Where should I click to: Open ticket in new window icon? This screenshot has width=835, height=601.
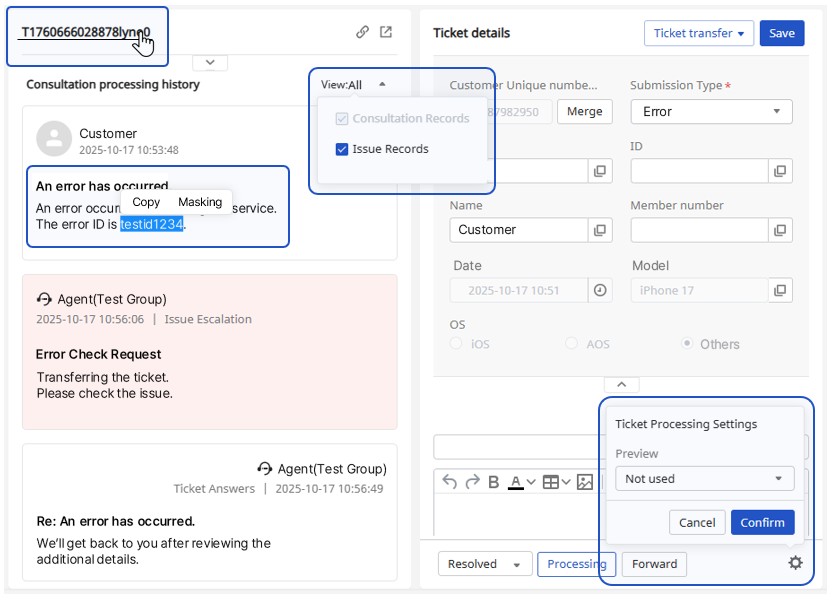pyautogui.click(x=386, y=32)
